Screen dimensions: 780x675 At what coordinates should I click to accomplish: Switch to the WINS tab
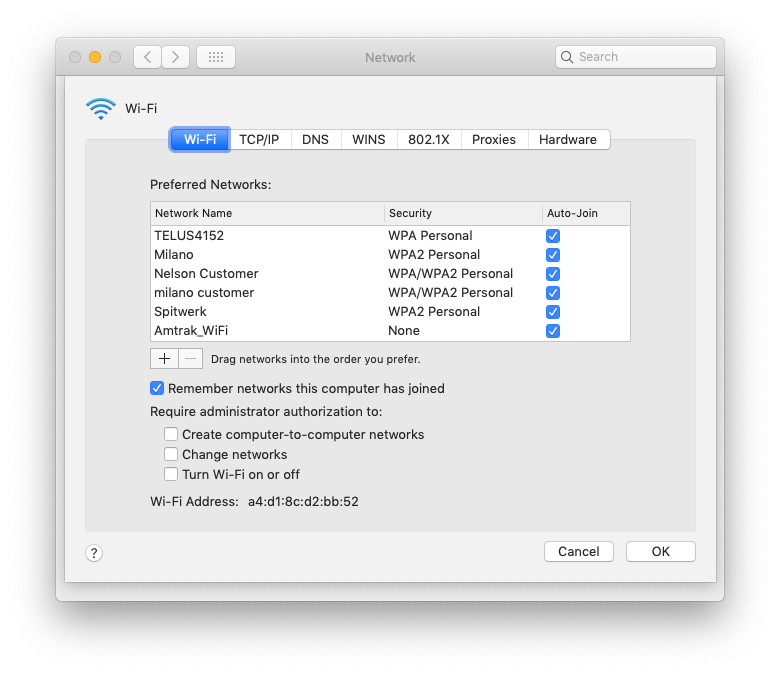pos(369,139)
